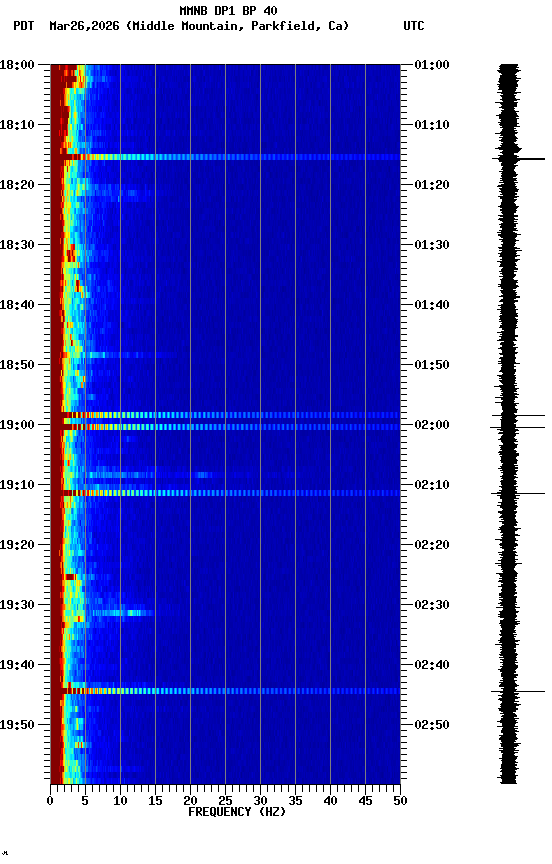Click the title text "MMNB DP1 BP 40"
552x864 pixels.
(x=228, y=10)
